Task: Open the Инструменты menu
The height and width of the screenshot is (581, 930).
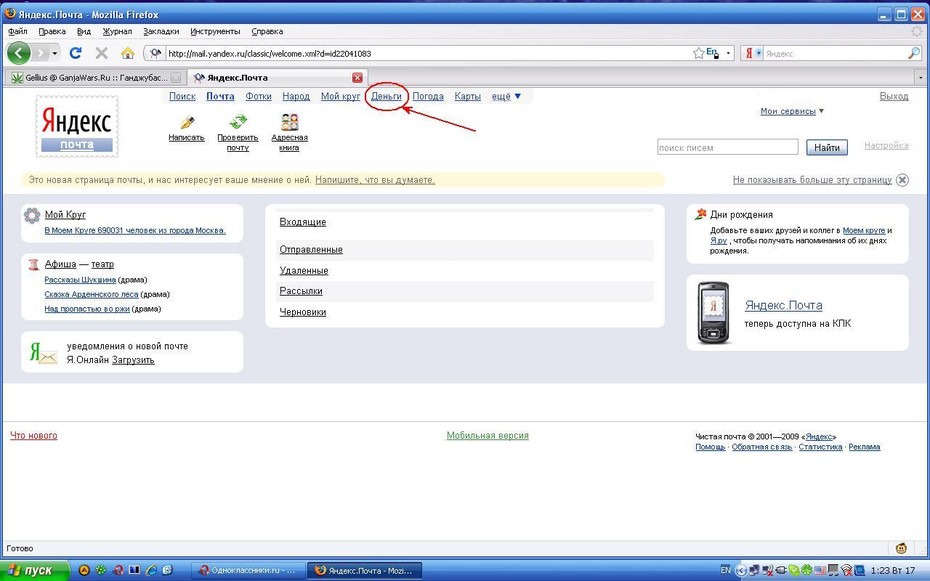Action: pos(215,31)
